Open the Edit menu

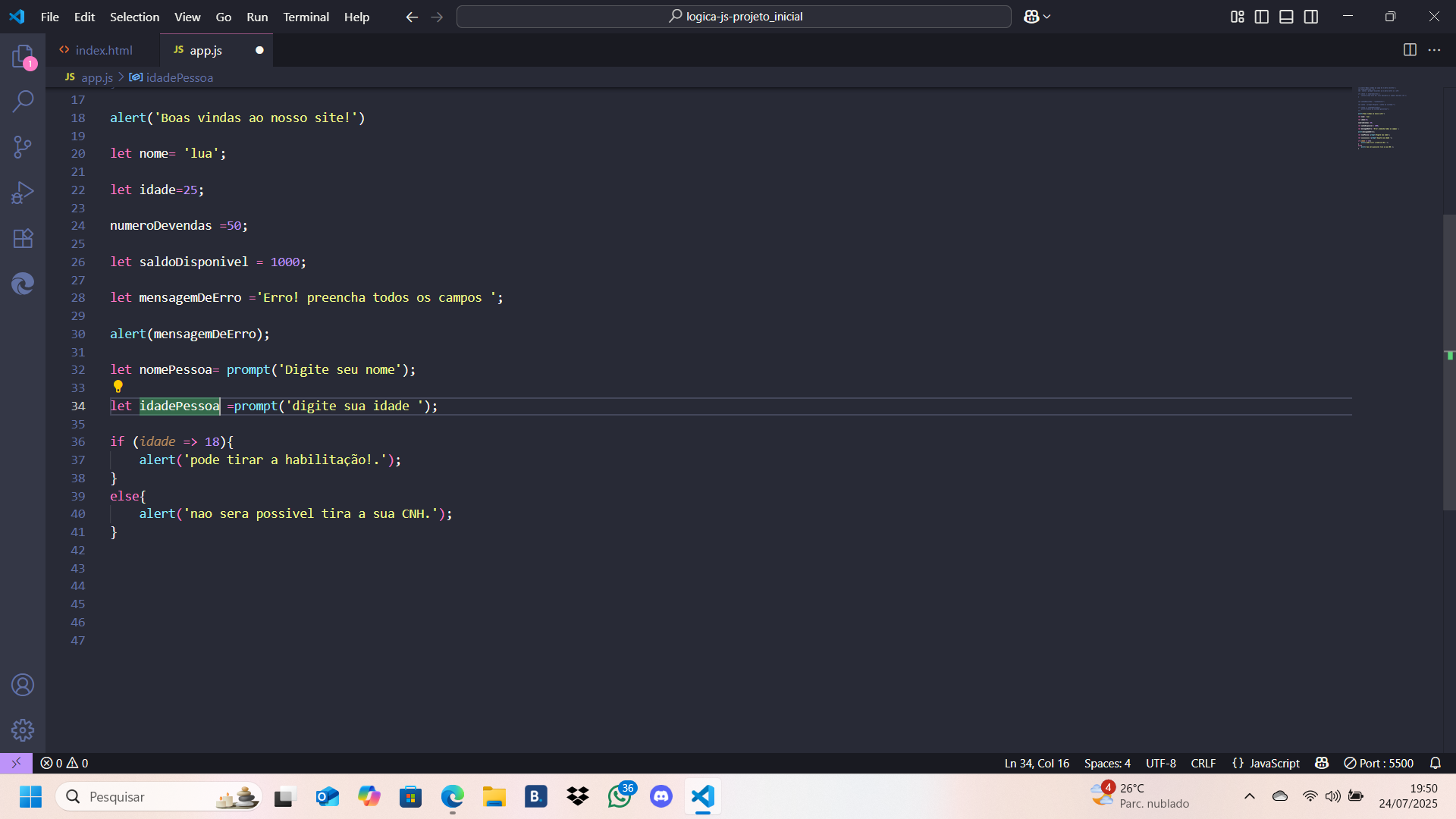pyautogui.click(x=84, y=17)
